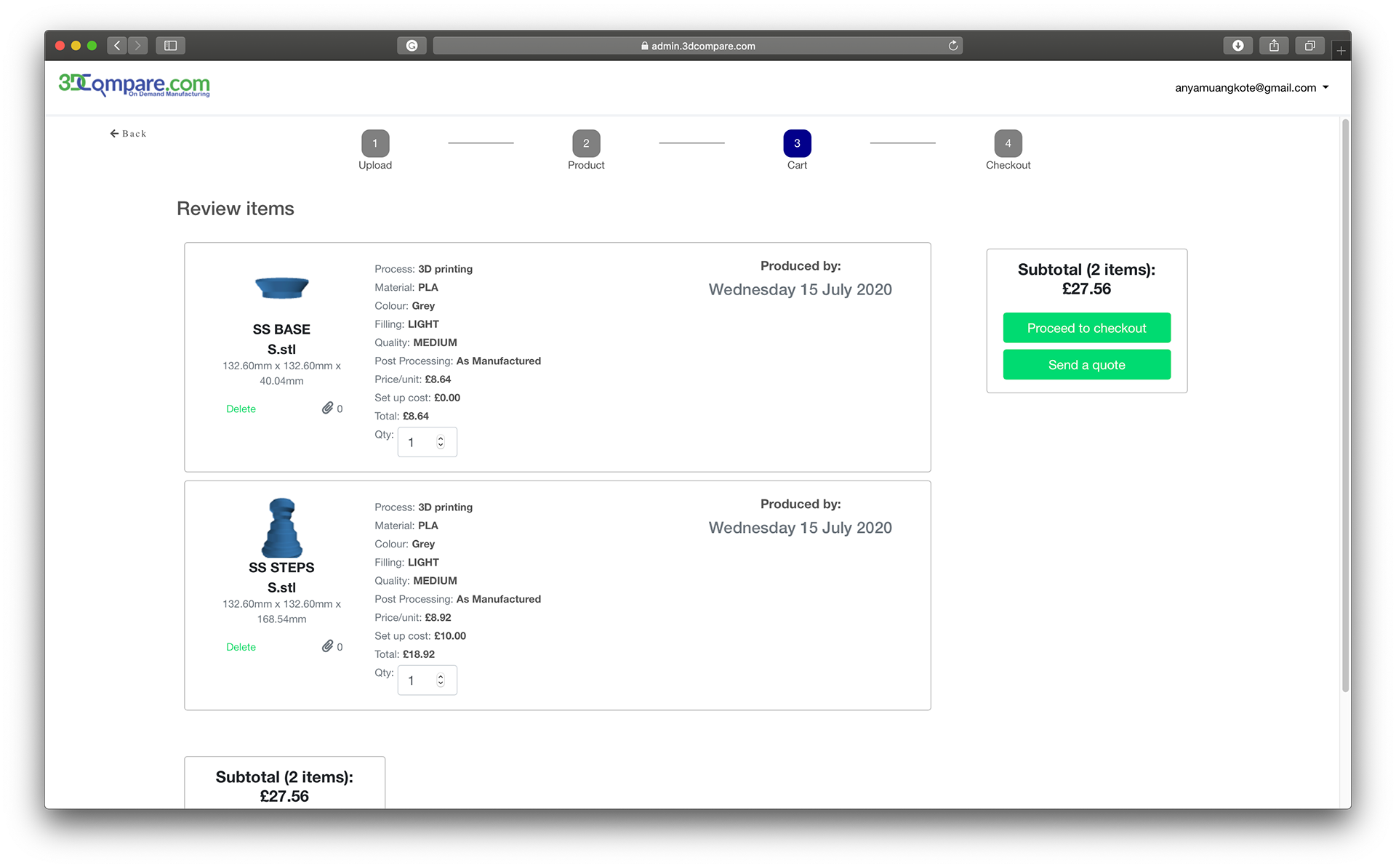Click quantity field for SS BASE item

(x=427, y=442)
